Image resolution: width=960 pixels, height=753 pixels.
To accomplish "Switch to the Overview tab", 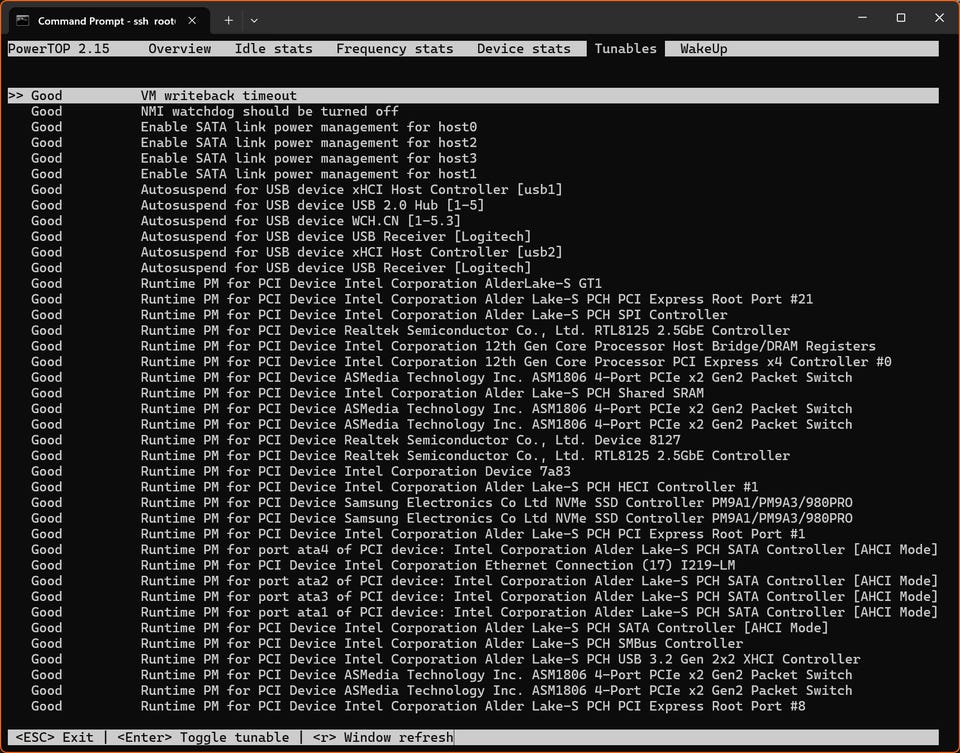I will tap(179, 48).
